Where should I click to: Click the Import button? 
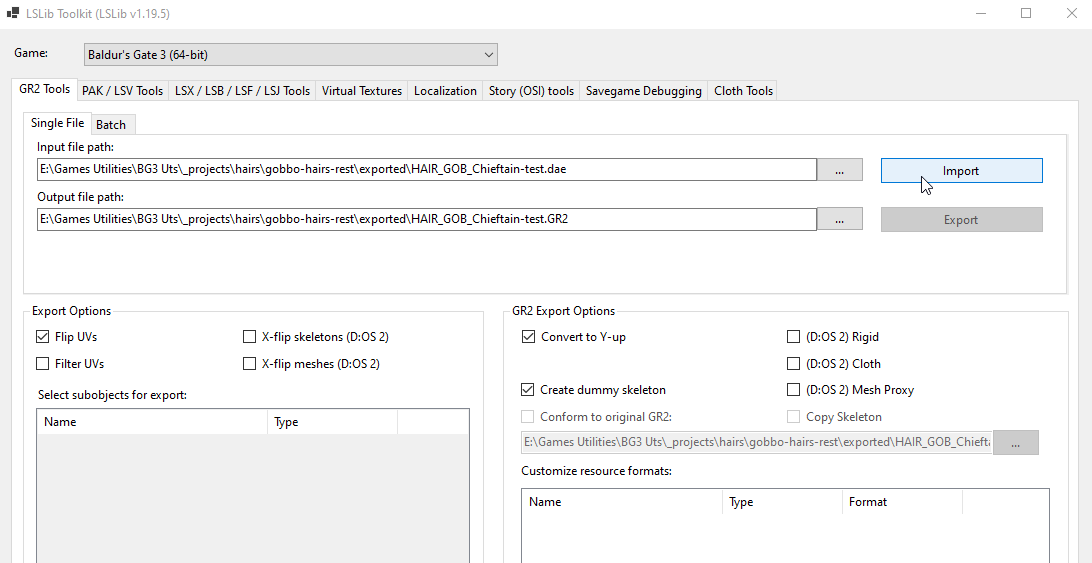click(x=961, y=171)
